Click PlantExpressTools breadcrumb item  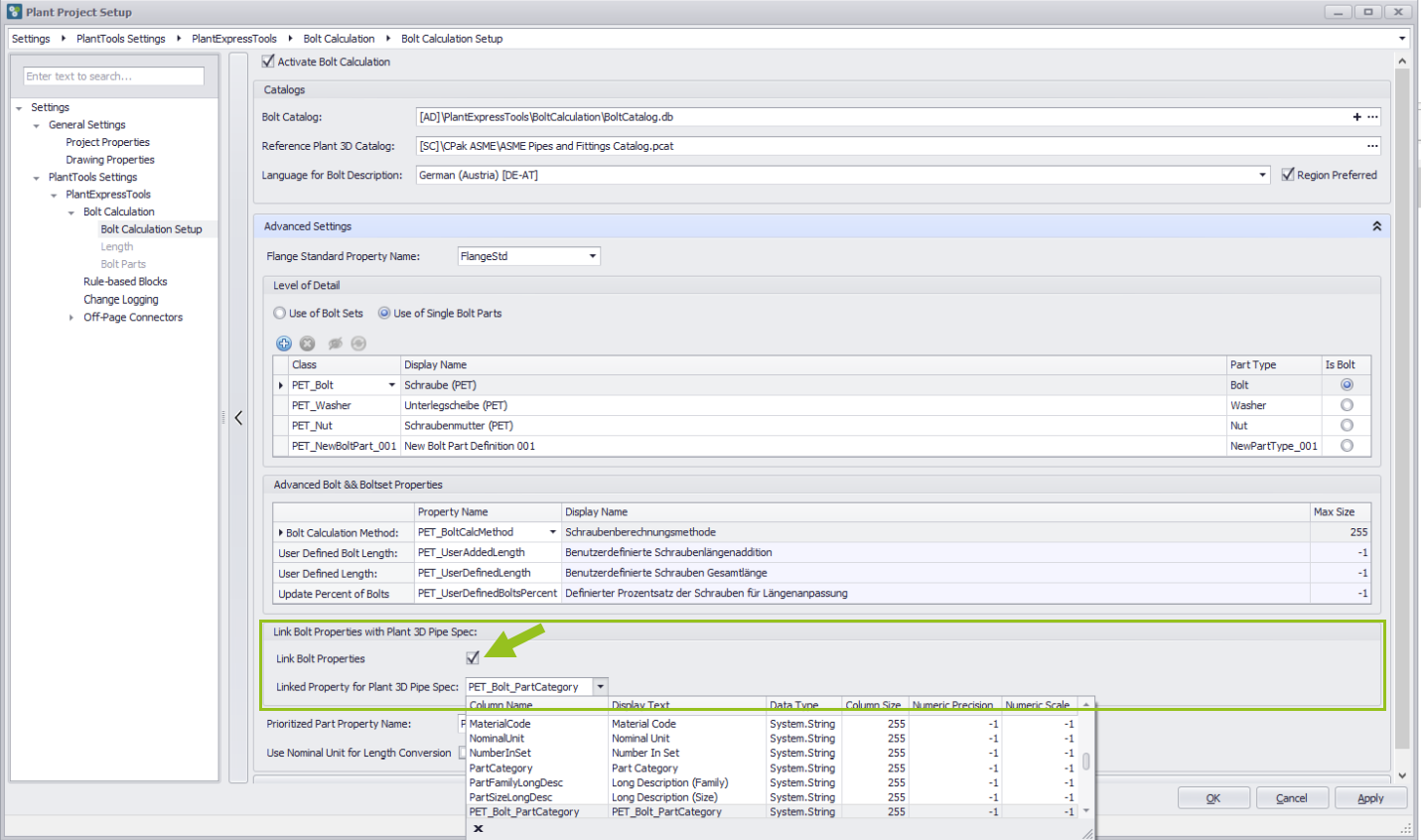coord(234,39)
